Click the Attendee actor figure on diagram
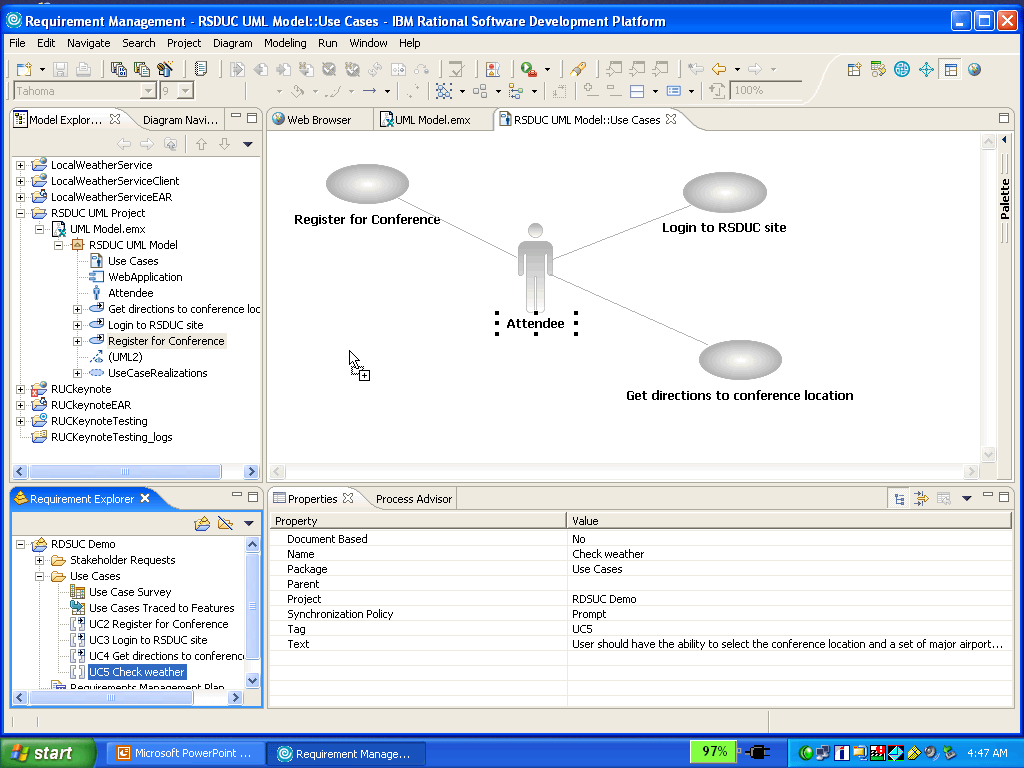Viewport: 1024px width, 768px height. [x=536, y=268]
